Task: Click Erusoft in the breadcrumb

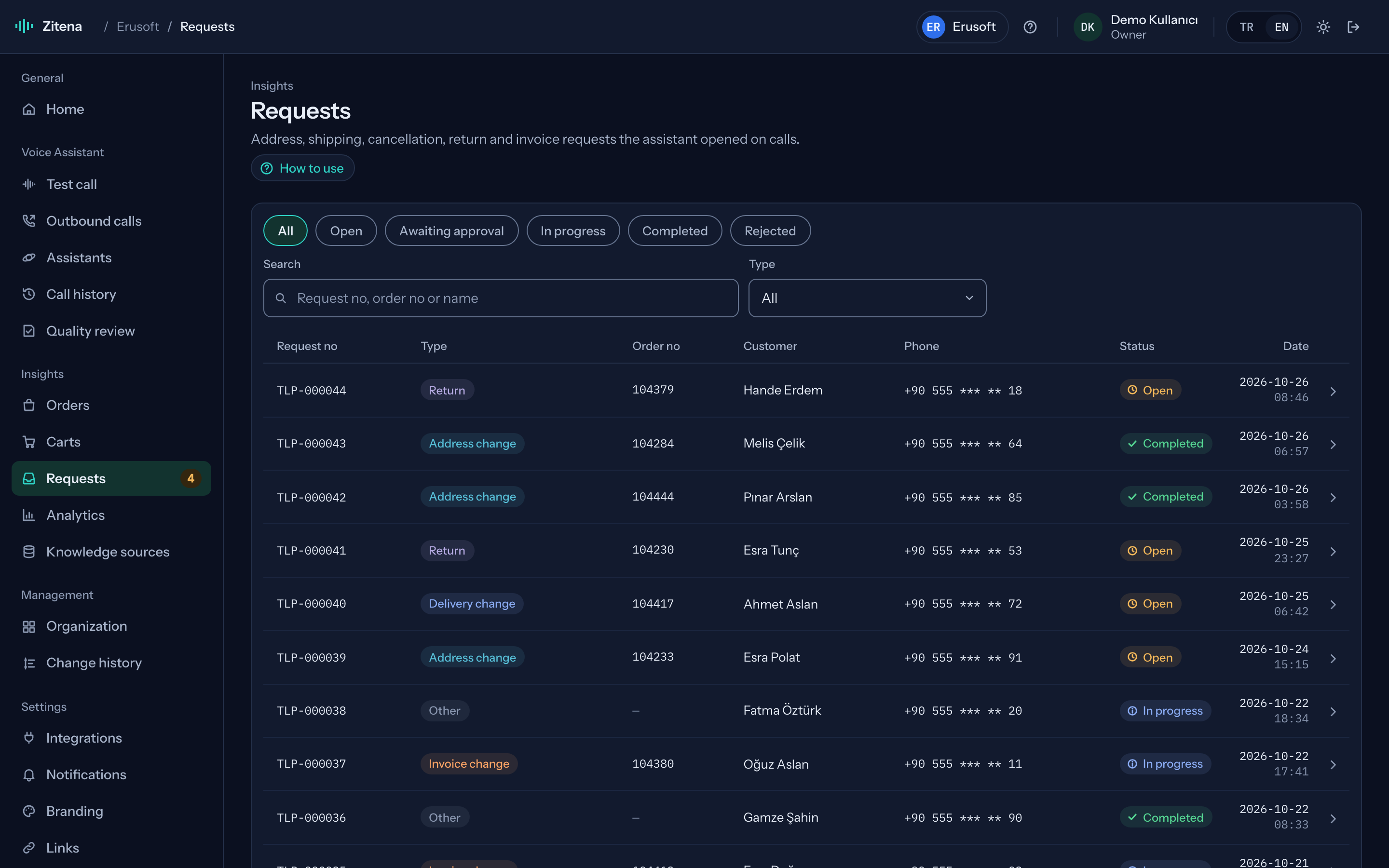Action: tap(138, 27)
